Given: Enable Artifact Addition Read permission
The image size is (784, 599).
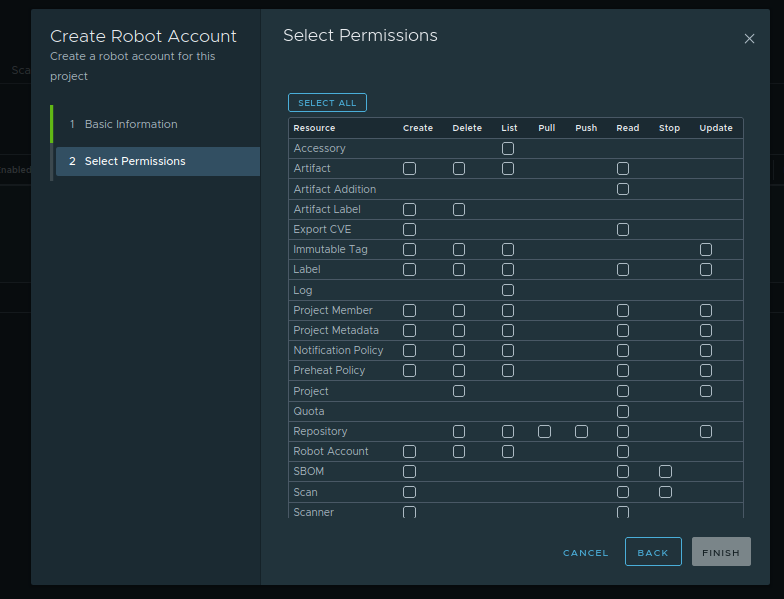Looking at the screenshot, I should click(623, 189).
